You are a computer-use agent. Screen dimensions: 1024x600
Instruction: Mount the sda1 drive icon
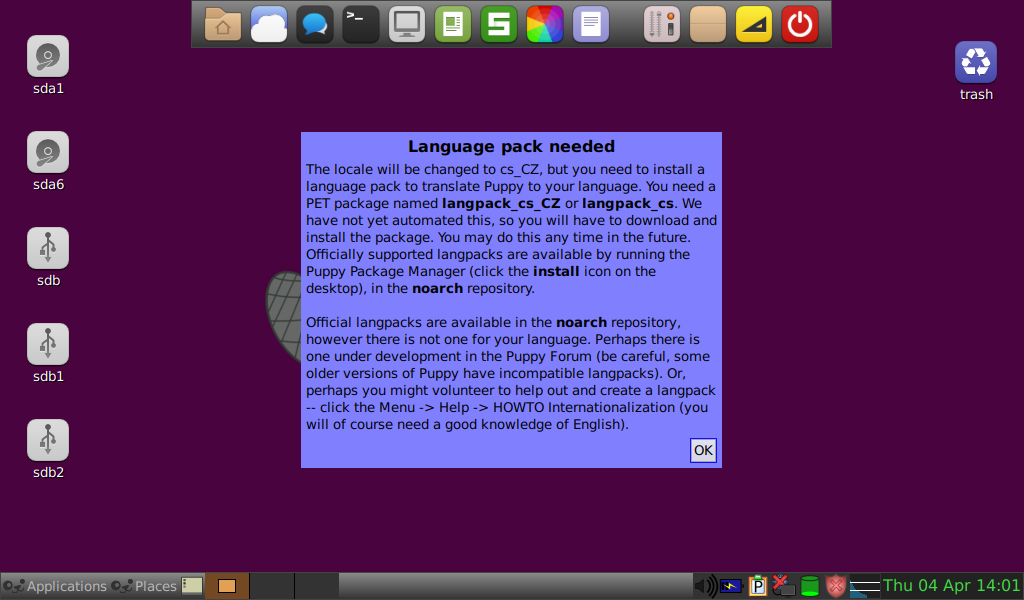point(47,55)
